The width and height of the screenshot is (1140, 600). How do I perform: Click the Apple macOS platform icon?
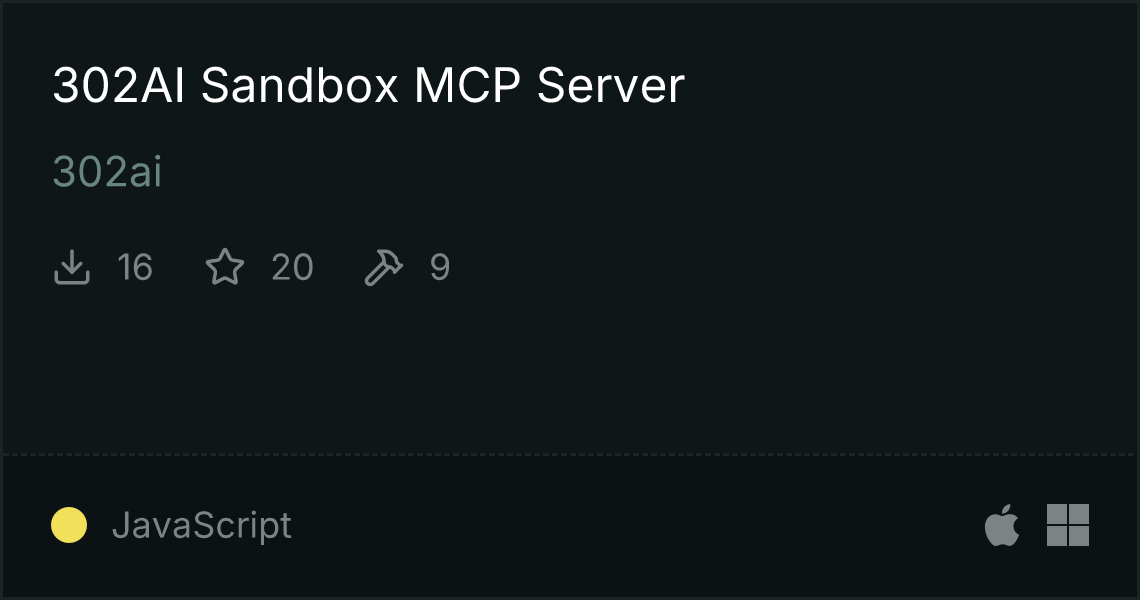[1002, 524]
